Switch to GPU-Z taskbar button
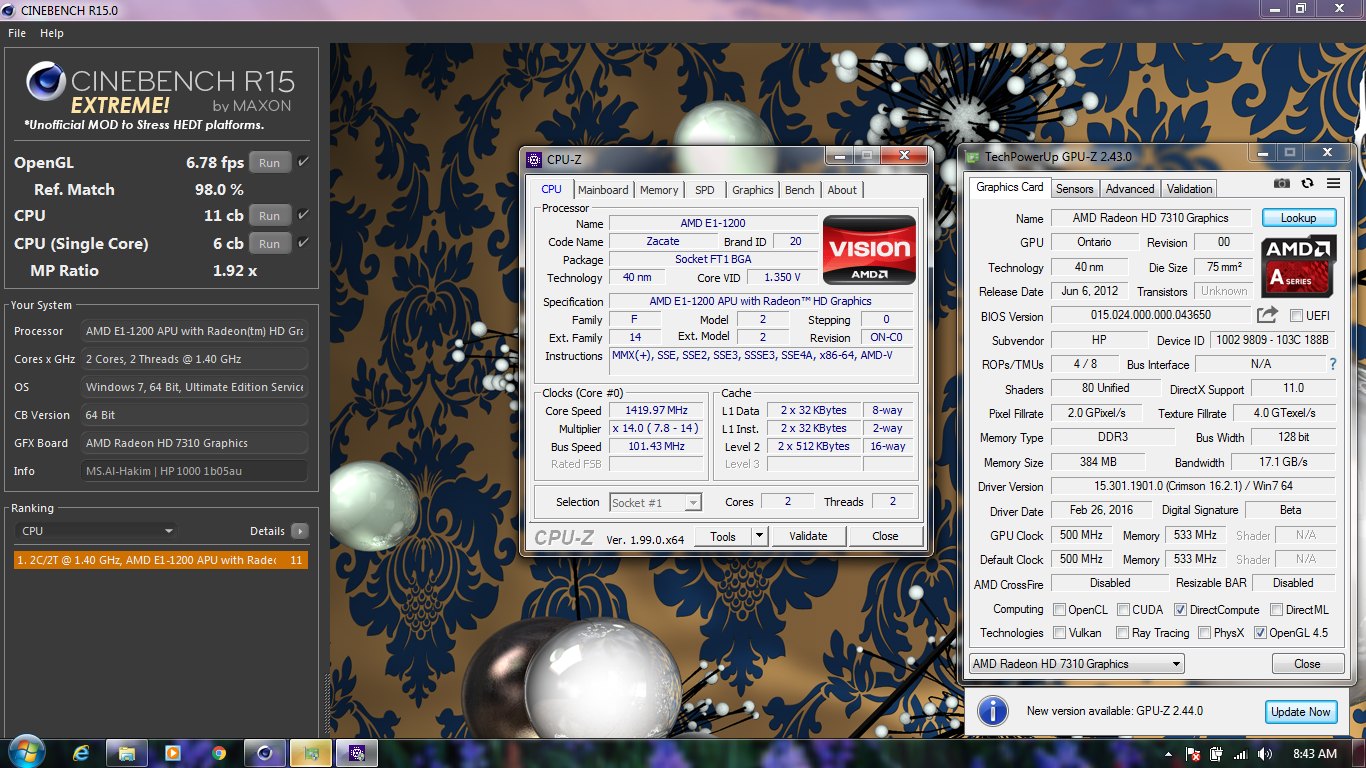Screen dimensions: 1366x768 pyautogui.click(x=311, y=753)
